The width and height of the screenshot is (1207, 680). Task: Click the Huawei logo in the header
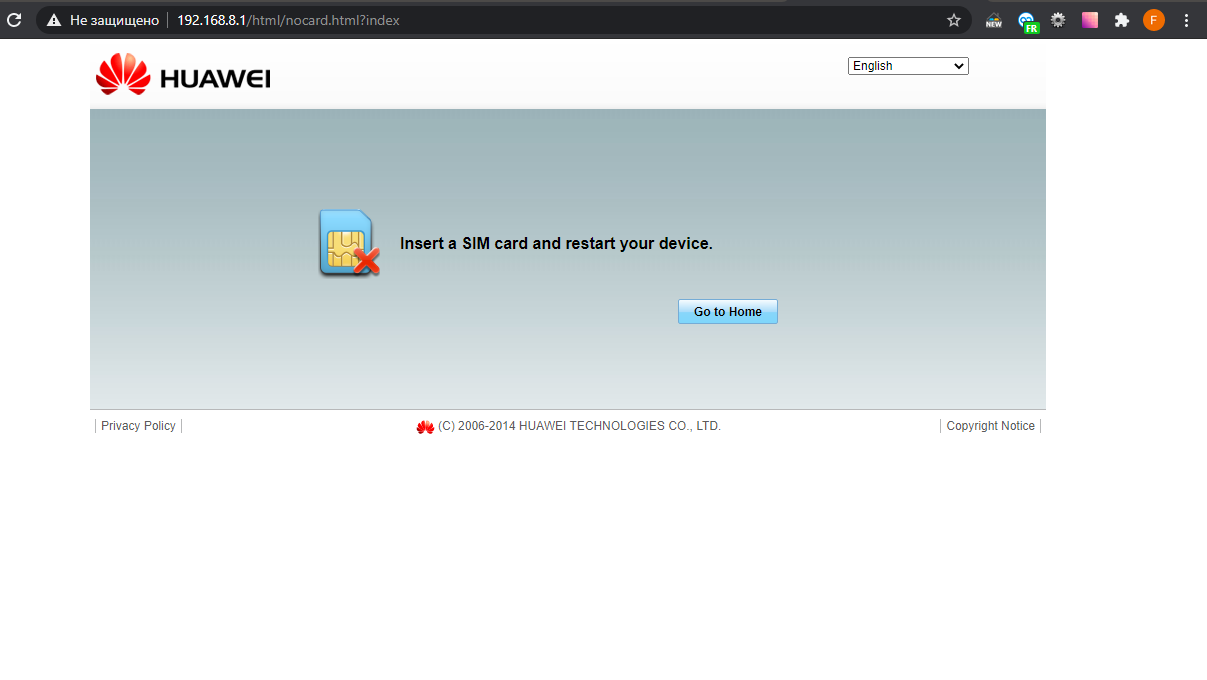pos(183,76)
